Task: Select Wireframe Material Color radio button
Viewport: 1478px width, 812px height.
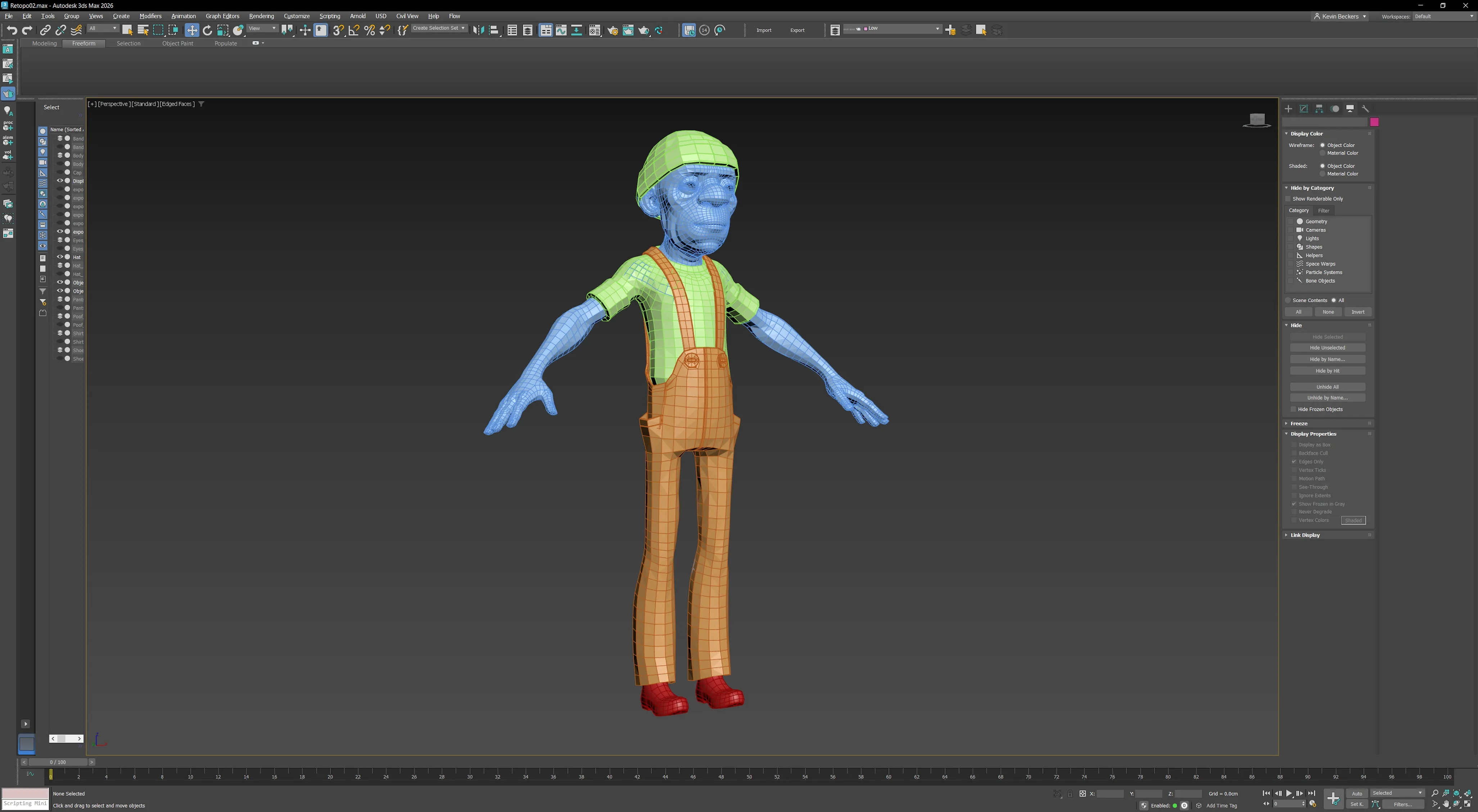Action: 1323,153
